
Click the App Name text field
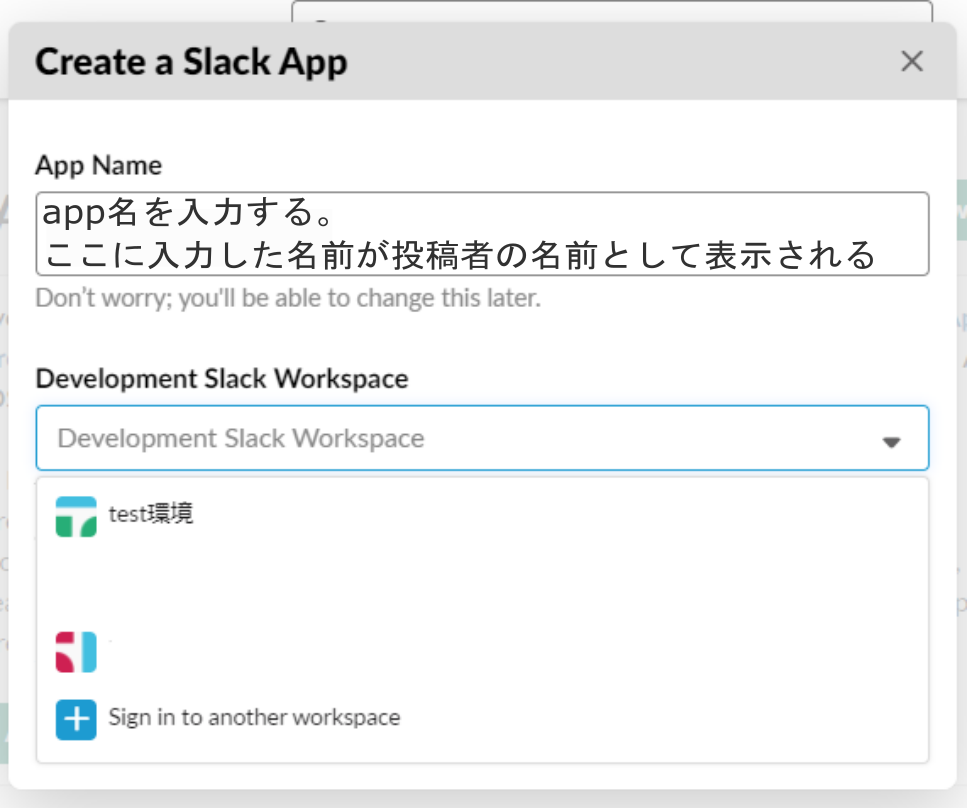[x=482, y=232]
